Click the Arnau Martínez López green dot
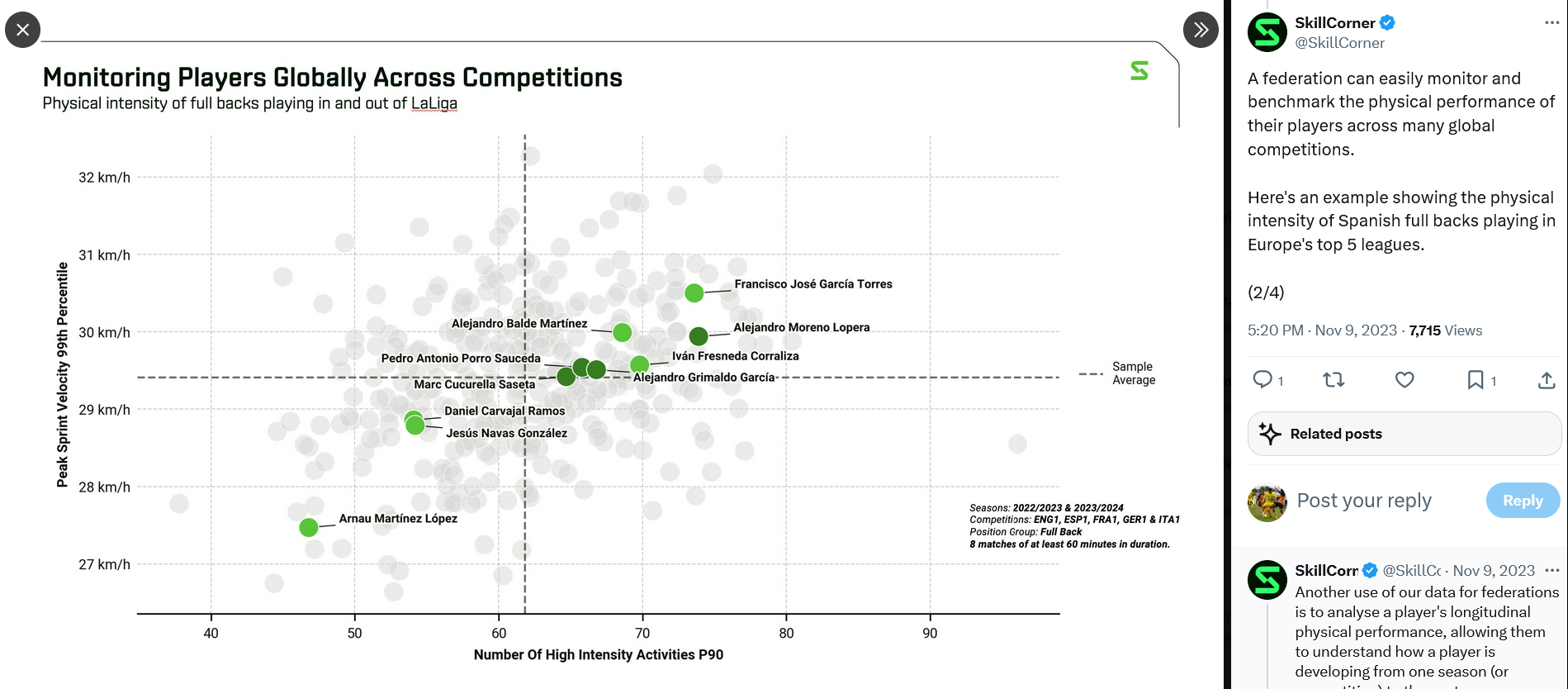 tap(309, 527)
